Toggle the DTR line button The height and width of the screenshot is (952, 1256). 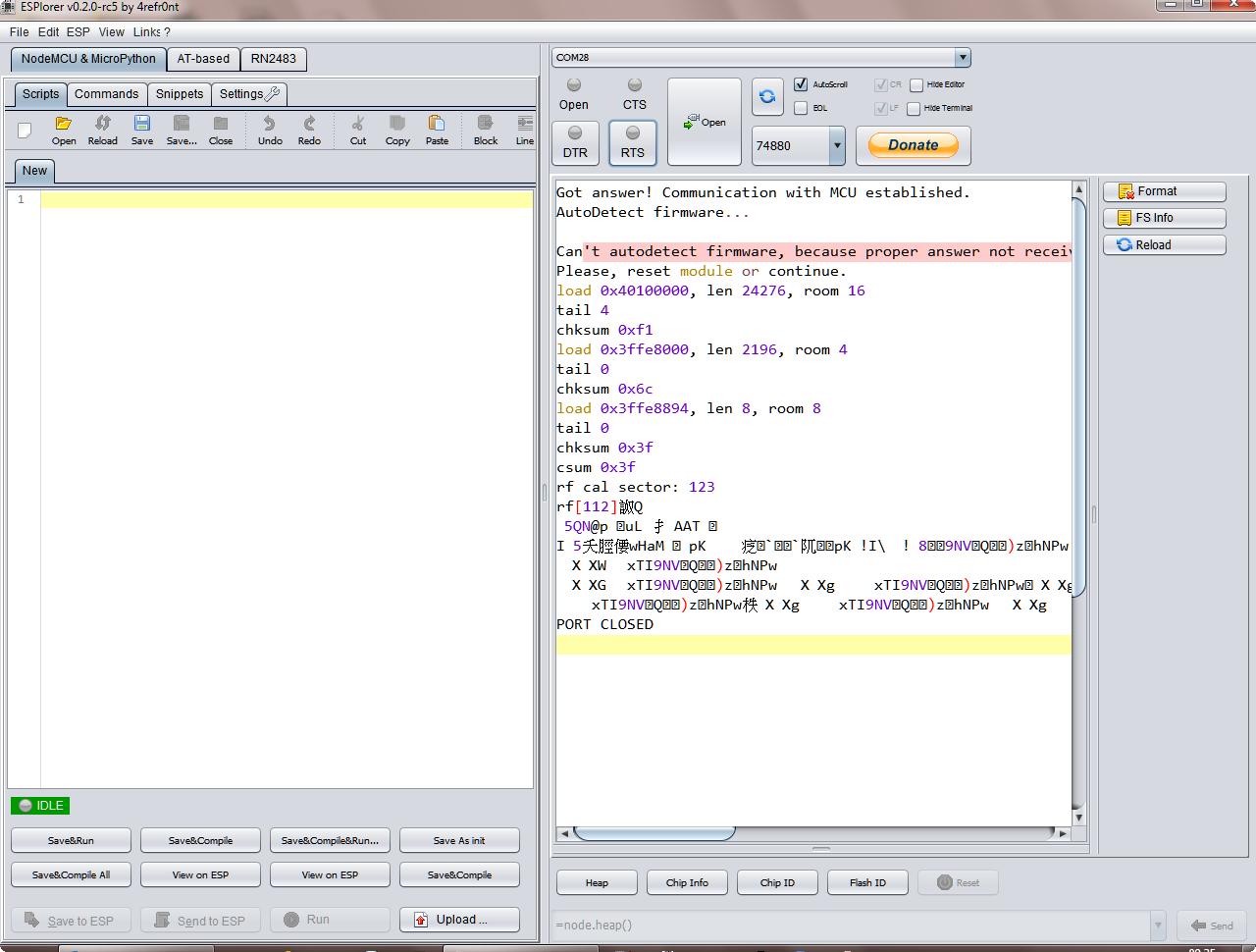click(575, 142)
